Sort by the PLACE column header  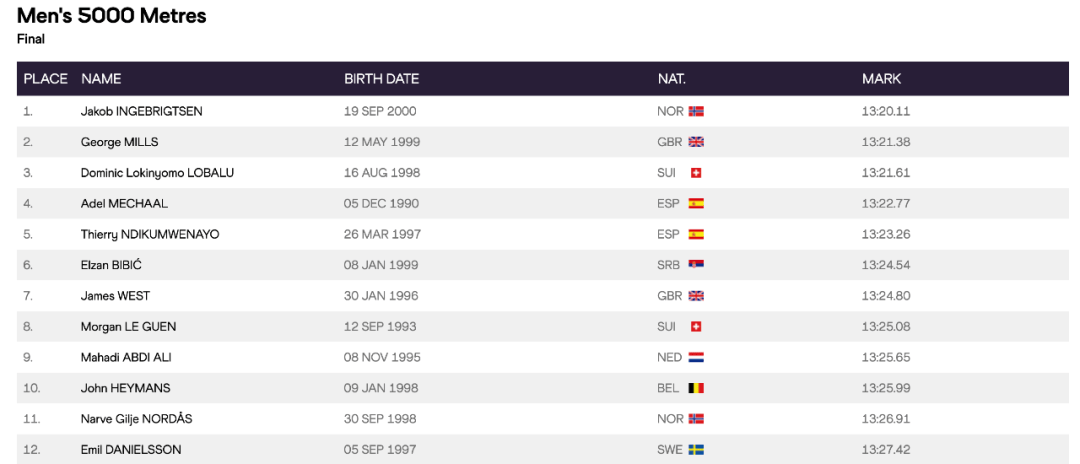pos(44,79)
